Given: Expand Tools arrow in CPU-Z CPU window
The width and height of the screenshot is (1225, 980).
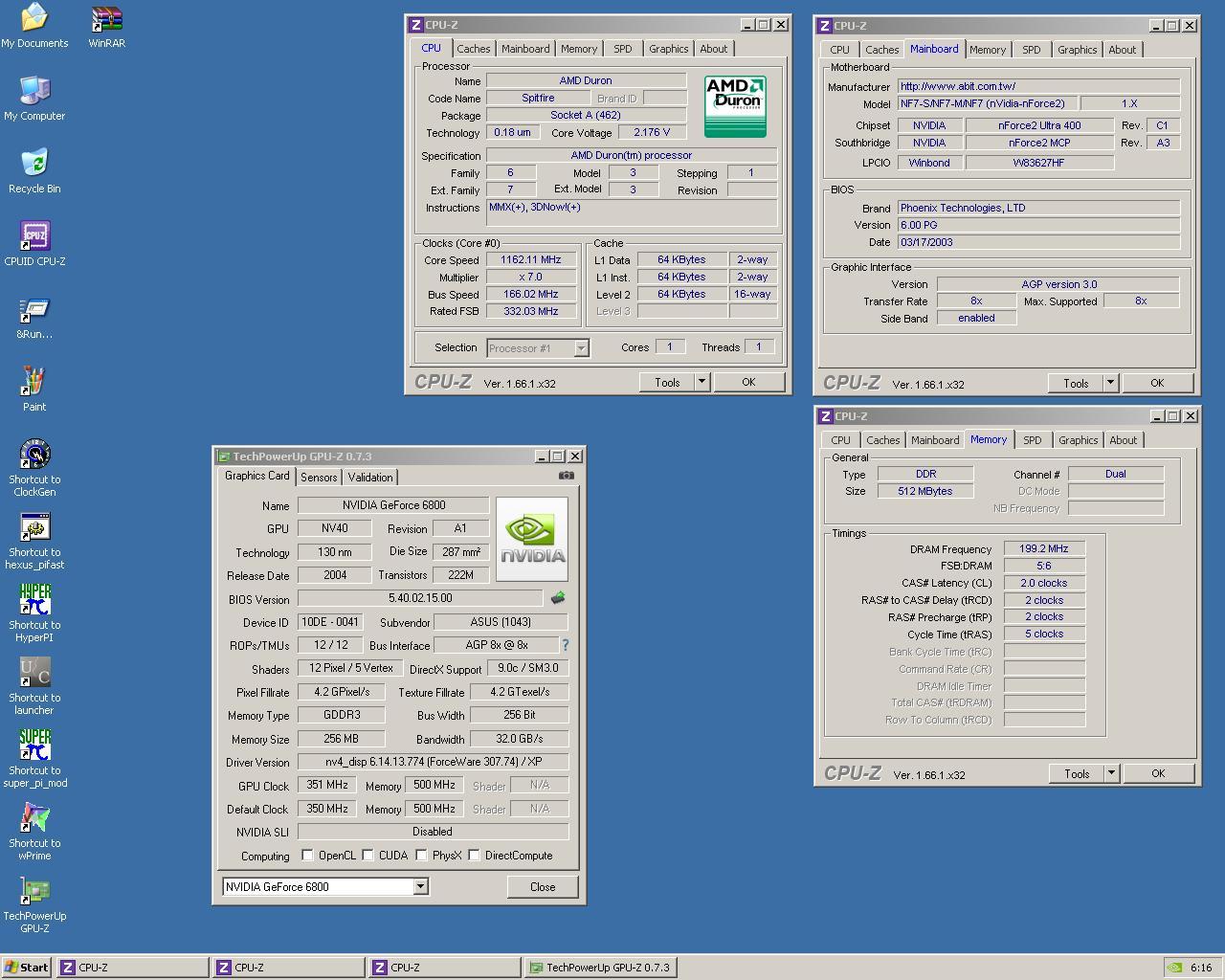Looking at the screenshot, I should click(702, 382).
